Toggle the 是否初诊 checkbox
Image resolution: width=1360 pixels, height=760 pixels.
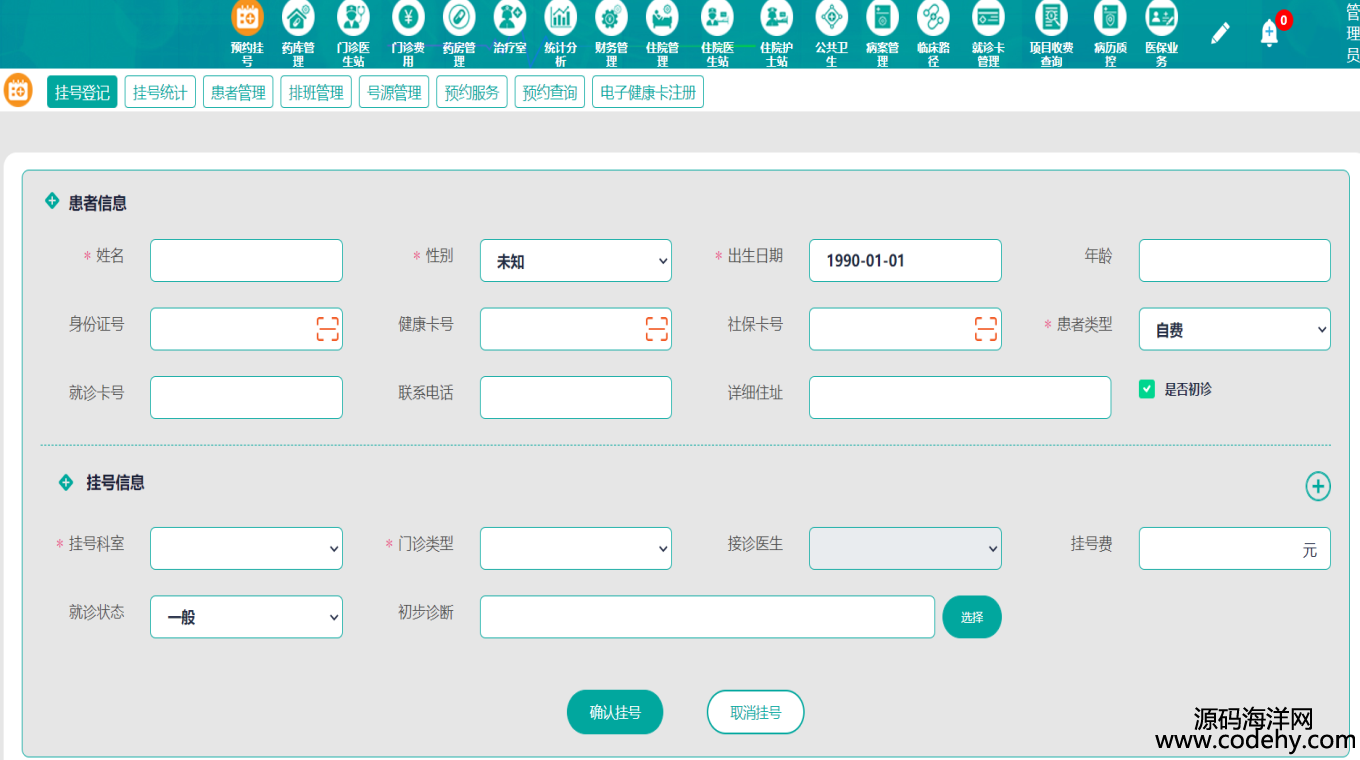1147,389
